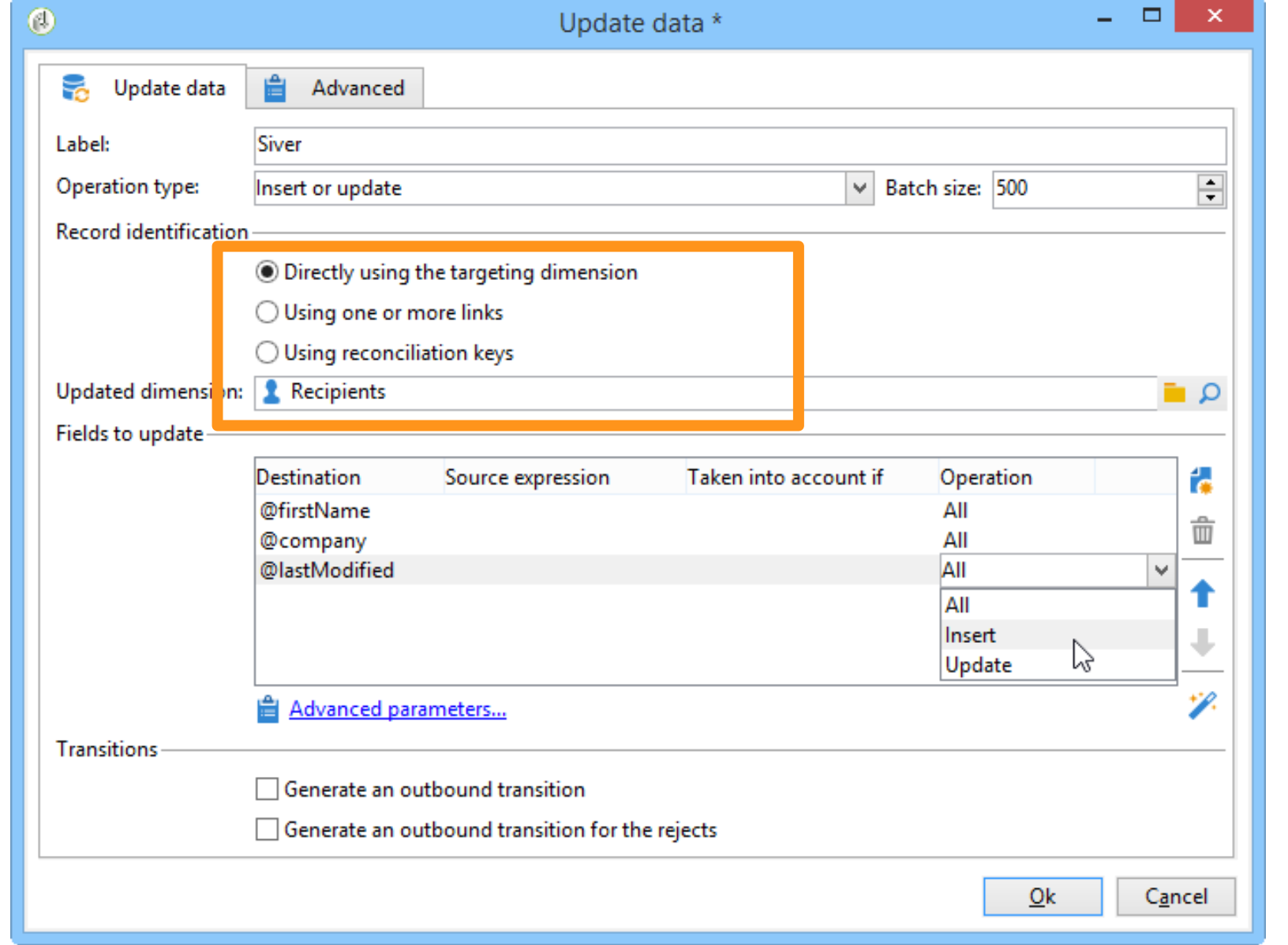Select the Using one or more links option
The image size is (1288, 945).
click(x=268, y=312)
